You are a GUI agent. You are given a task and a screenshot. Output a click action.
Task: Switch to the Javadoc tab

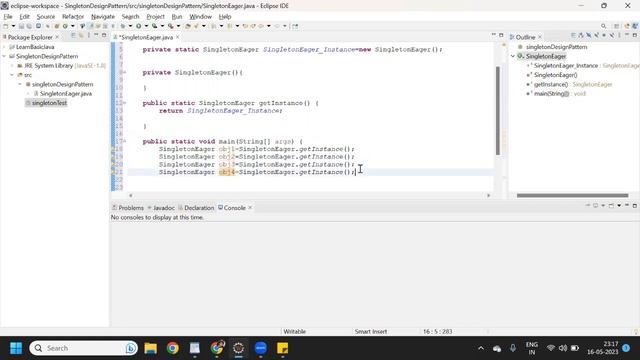161,208
